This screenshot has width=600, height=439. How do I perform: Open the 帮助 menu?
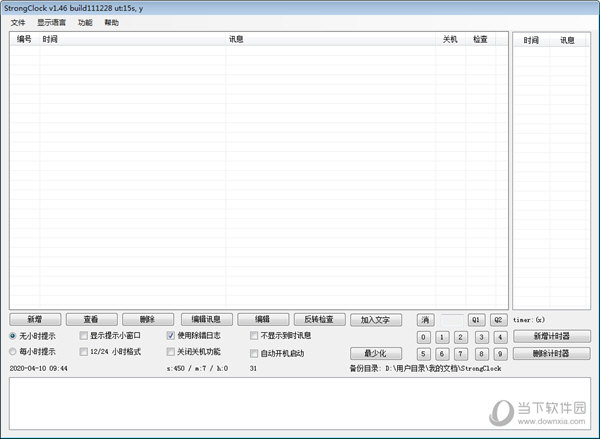[111, 23]
